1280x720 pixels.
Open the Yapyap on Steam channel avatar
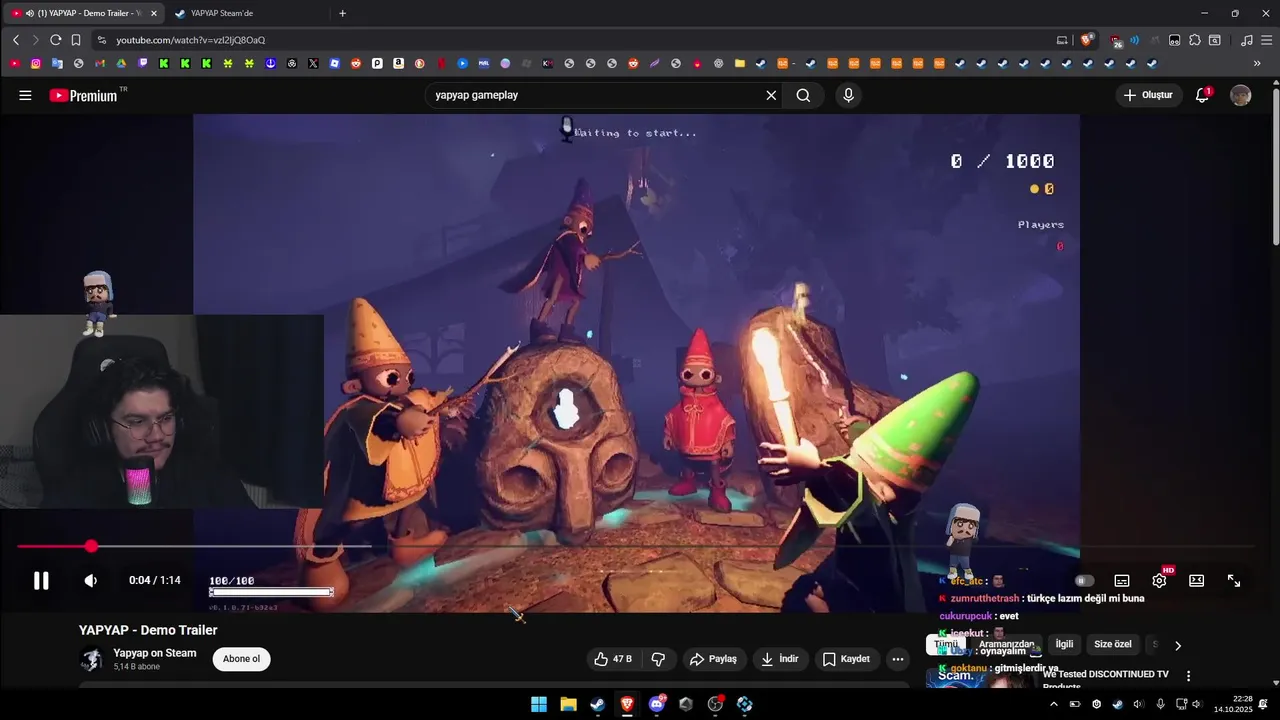[x=91, y=659]
